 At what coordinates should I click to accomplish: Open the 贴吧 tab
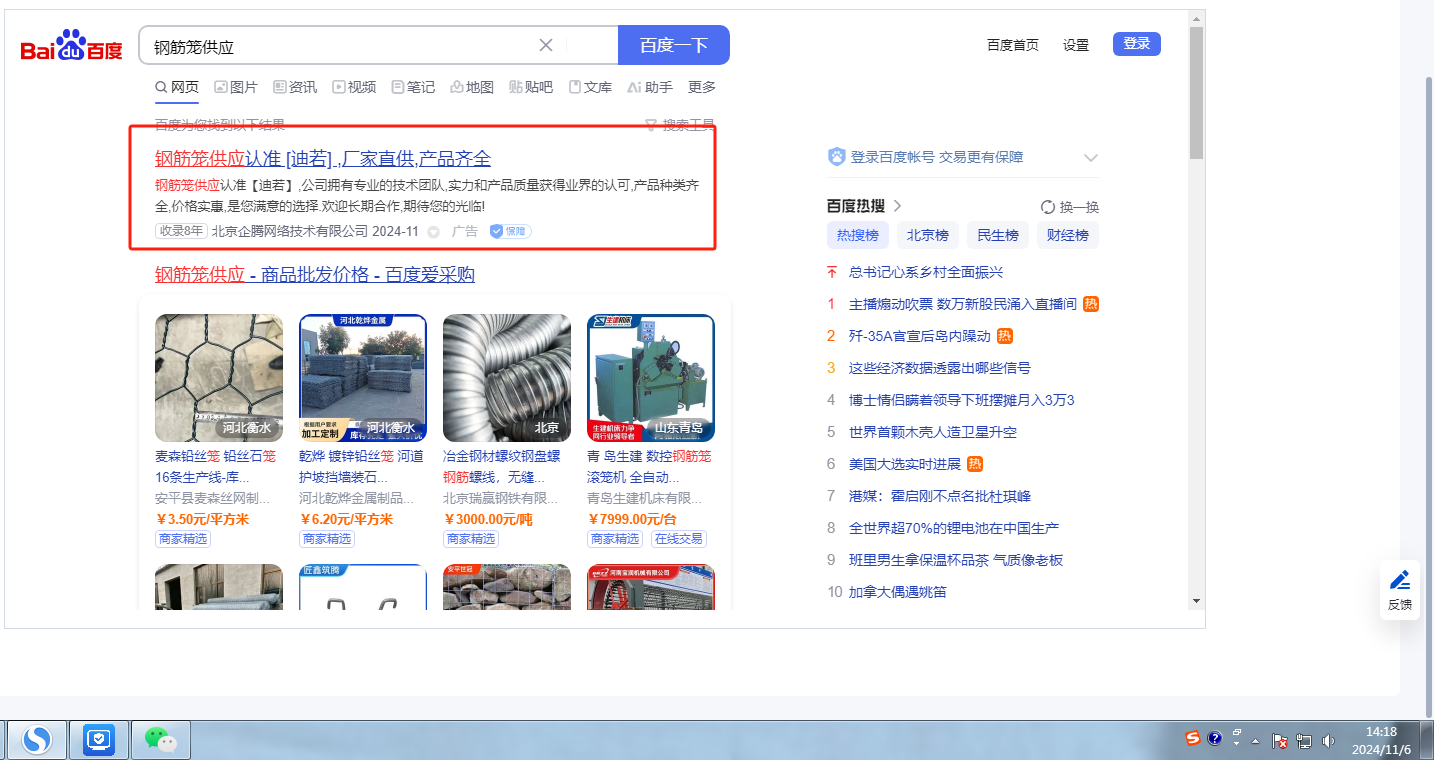531,87
